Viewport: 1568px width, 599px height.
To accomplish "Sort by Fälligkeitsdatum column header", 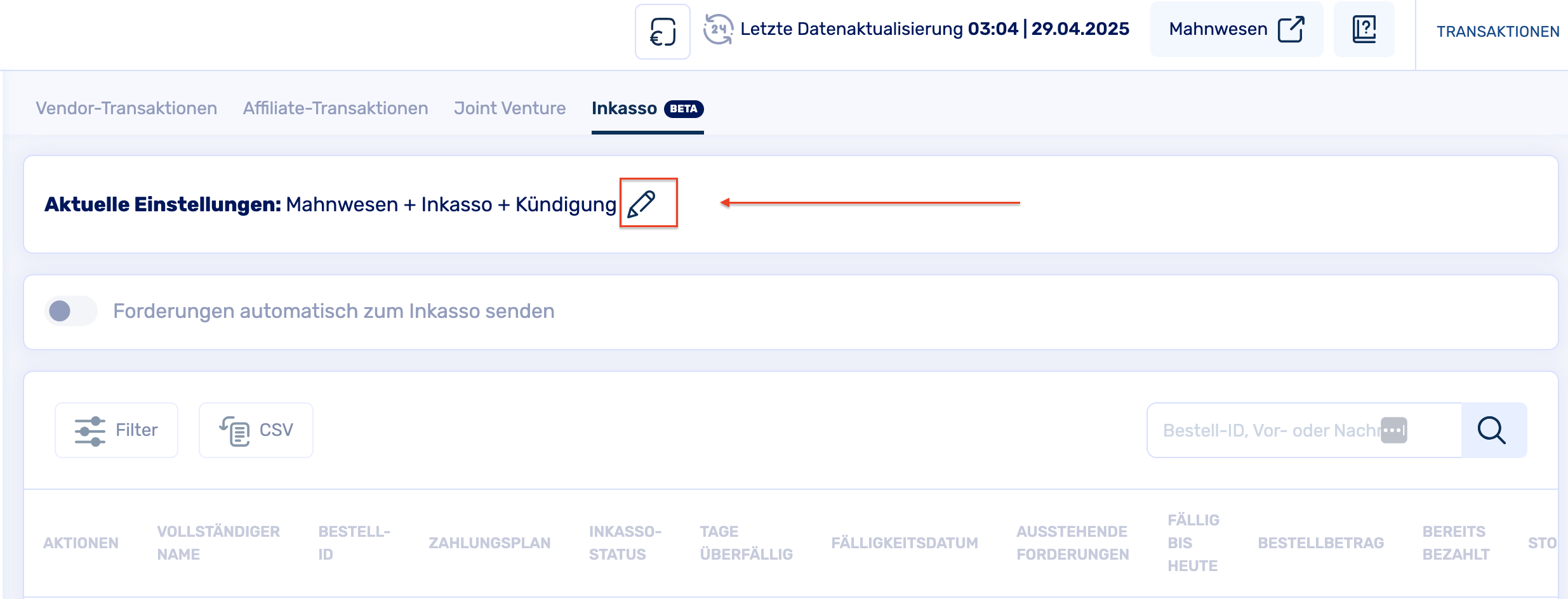I will (904, 543).
